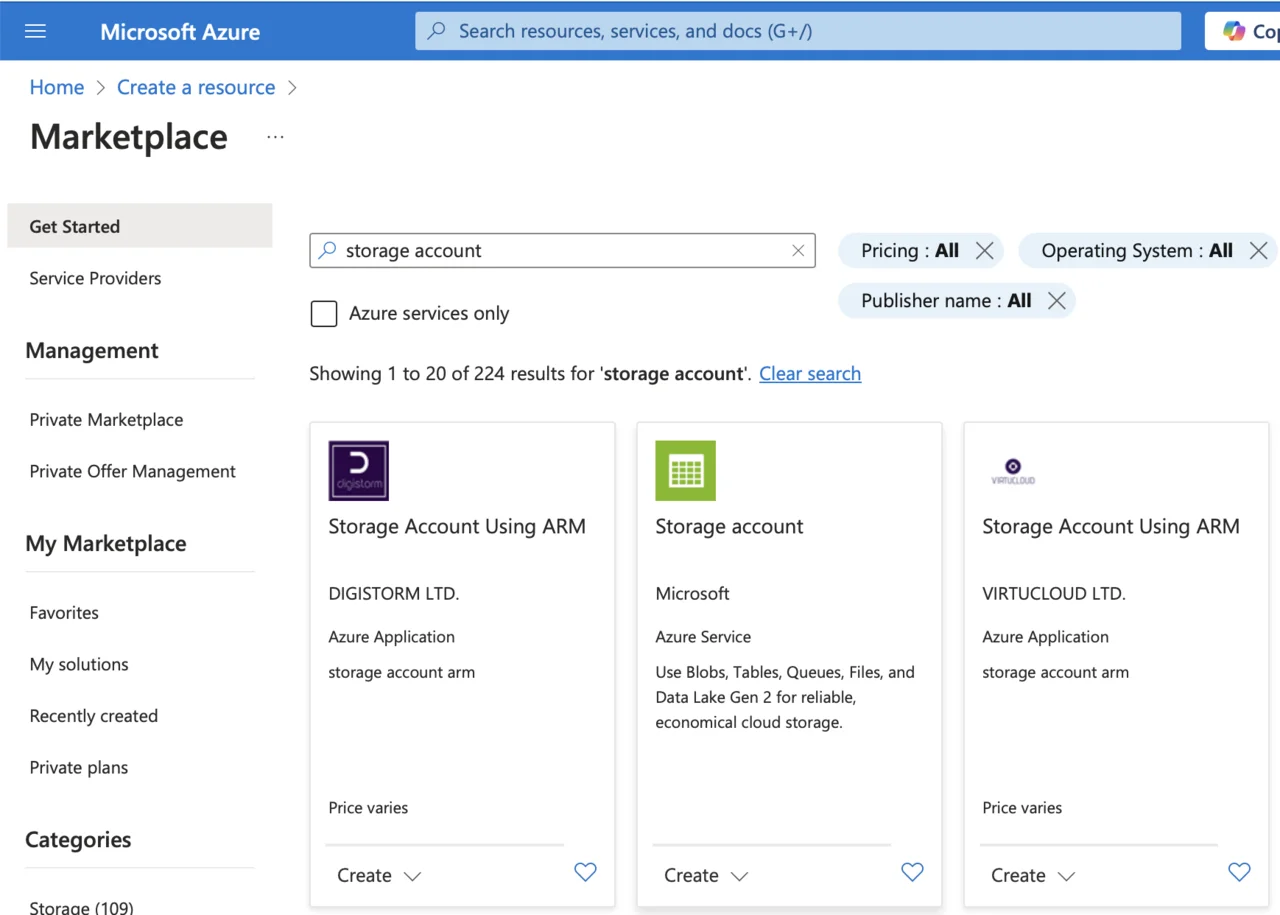Favorite the VIRTUCLOUD Storage Account heart
The image size is (1280, 915).
point(1239,872)
